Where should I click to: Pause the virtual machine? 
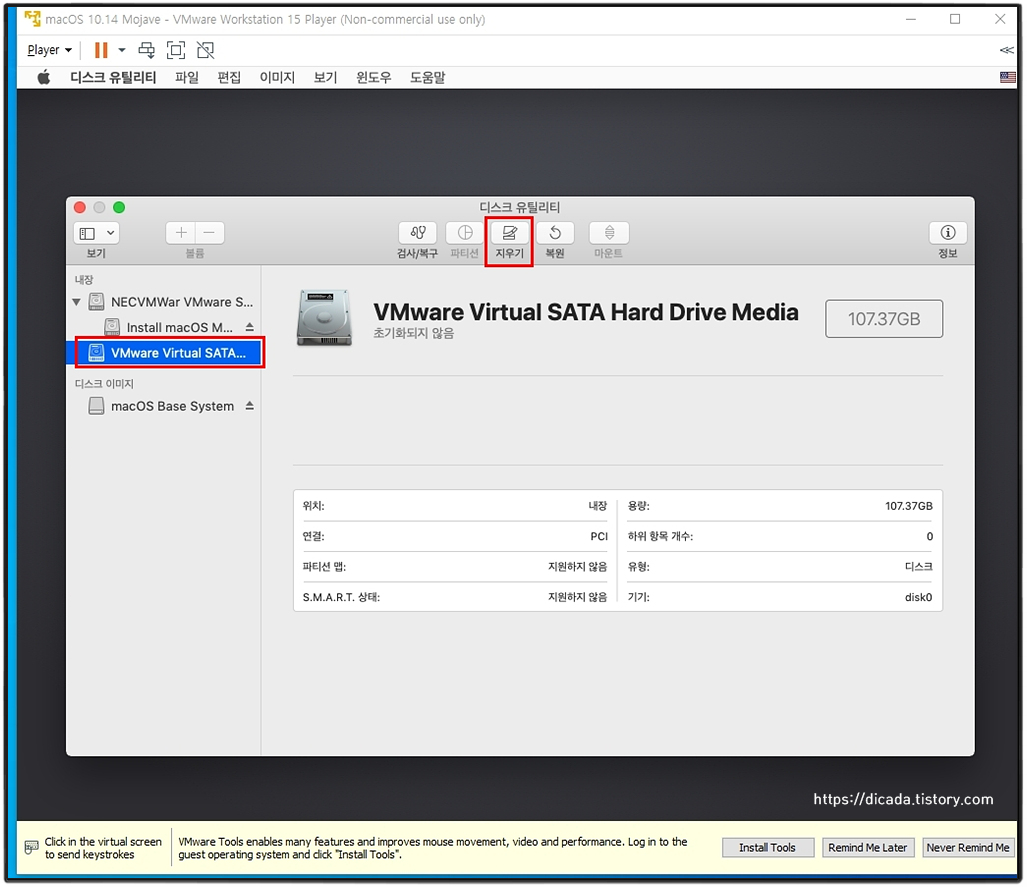click(101, 50)
